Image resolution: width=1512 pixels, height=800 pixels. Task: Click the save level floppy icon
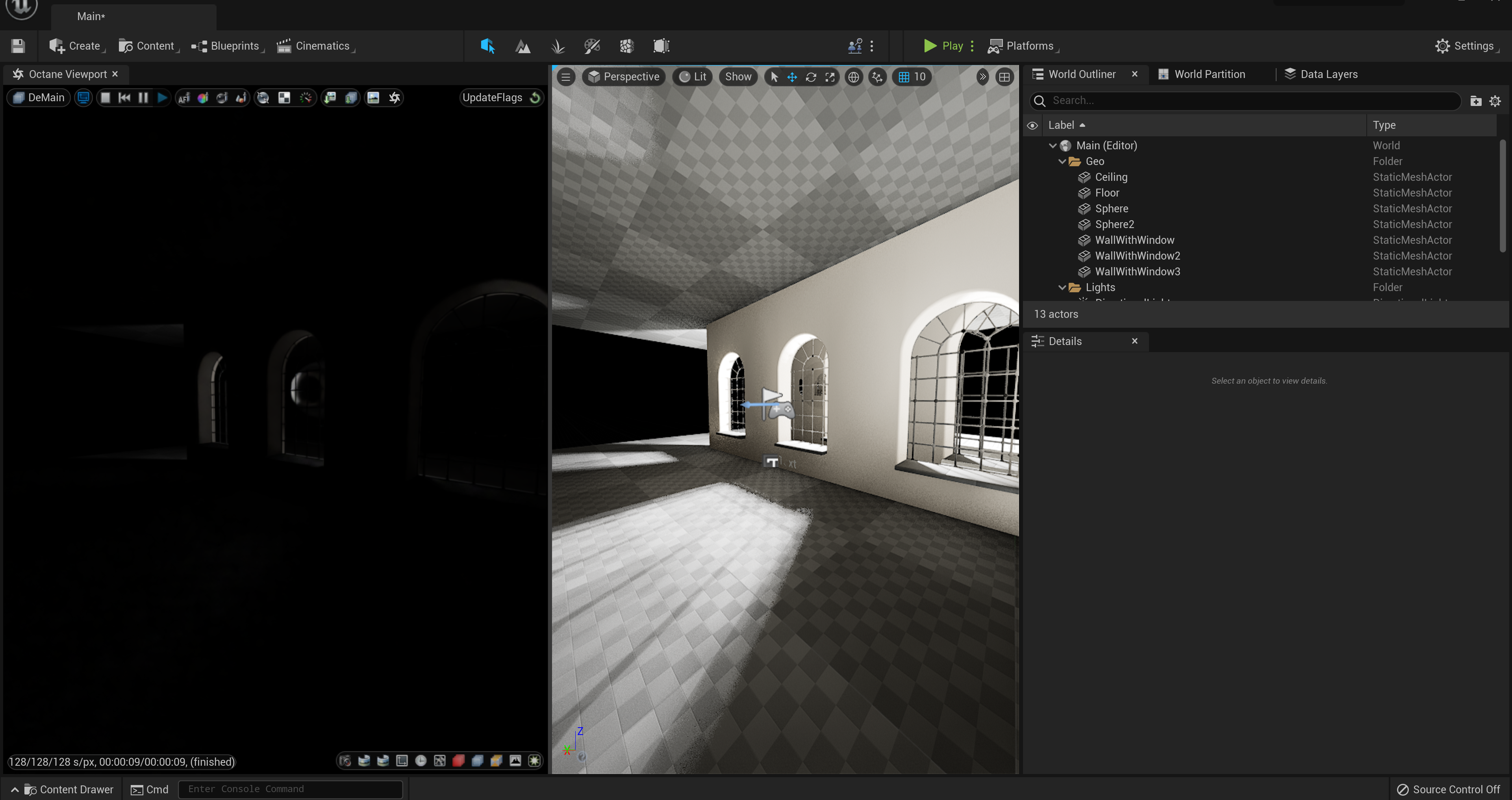[x=18, y=46]
